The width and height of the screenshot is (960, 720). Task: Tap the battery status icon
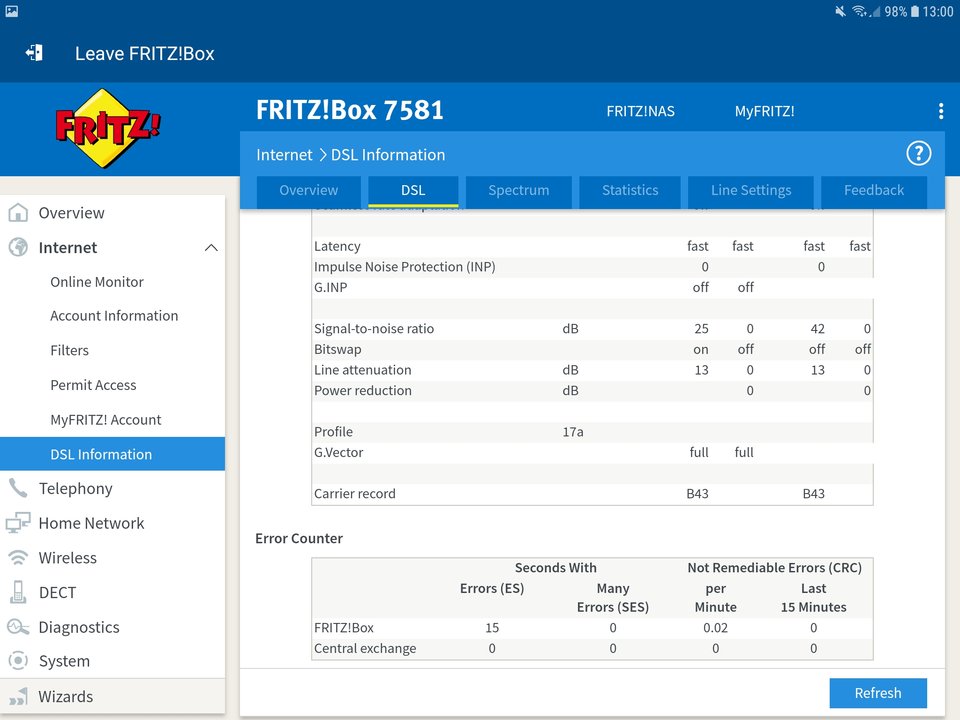click(915, 11)
